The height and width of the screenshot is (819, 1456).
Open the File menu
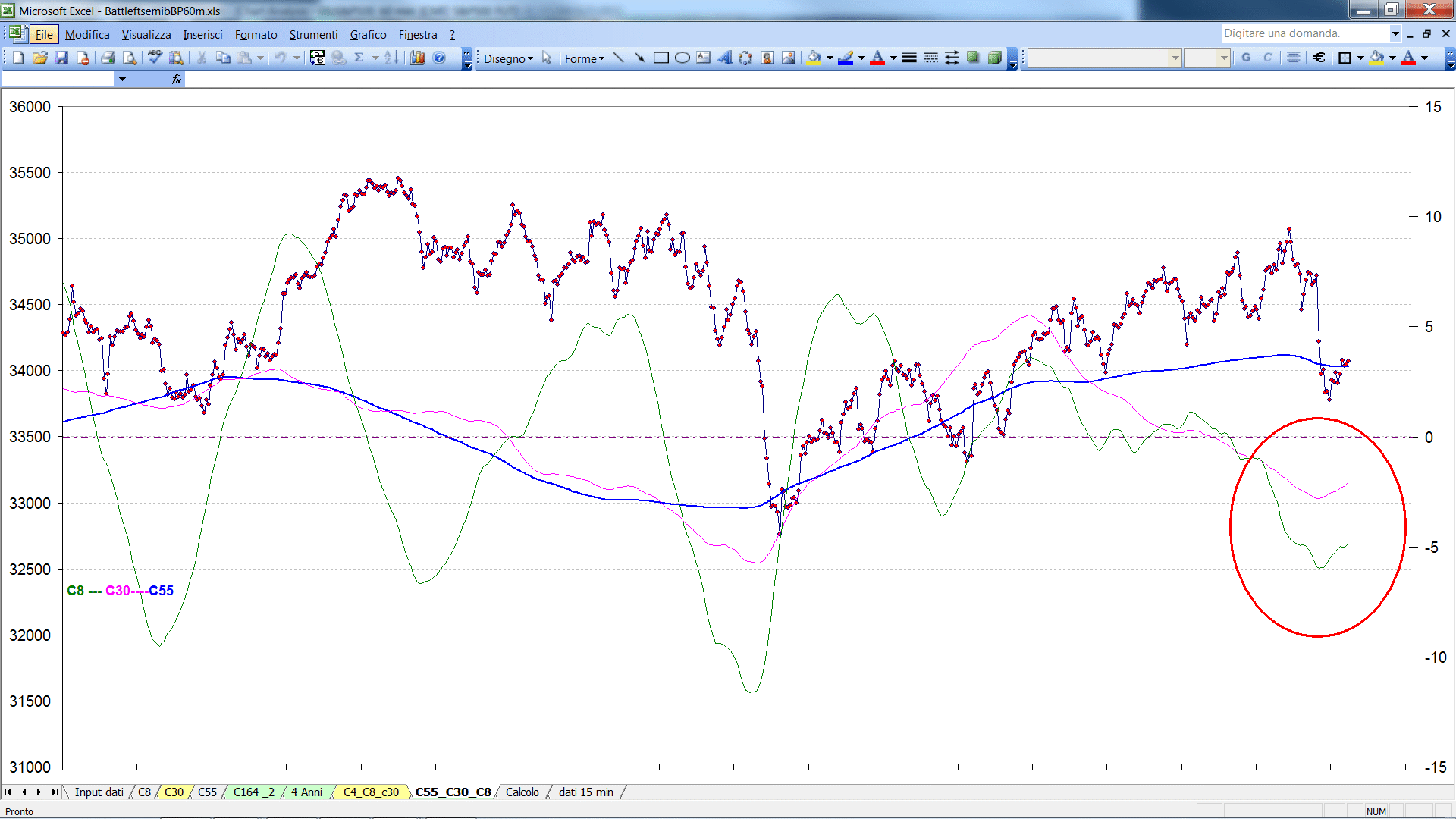pos(44,34)
